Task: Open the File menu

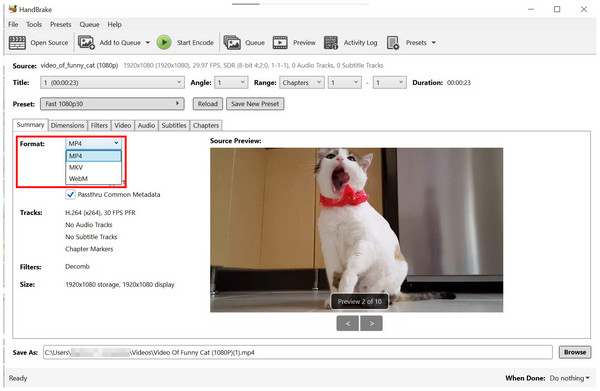Action: 13,24
